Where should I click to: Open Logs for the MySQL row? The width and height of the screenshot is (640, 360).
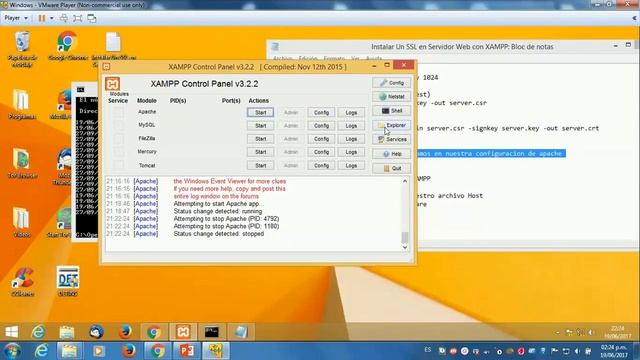[351, 126]
